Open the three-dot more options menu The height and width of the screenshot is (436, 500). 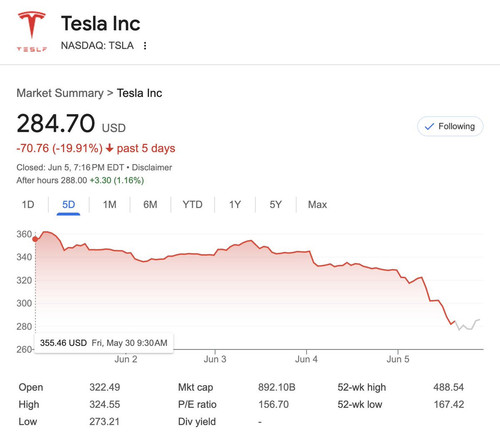click(x=145, y=46)
